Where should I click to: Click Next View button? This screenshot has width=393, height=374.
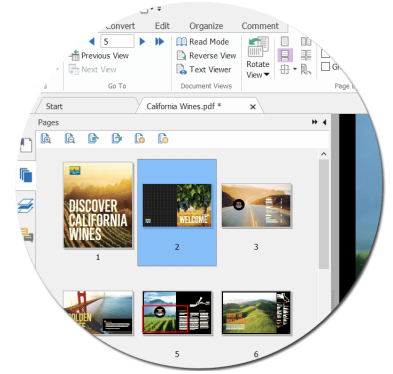click(x=93, y=70)
